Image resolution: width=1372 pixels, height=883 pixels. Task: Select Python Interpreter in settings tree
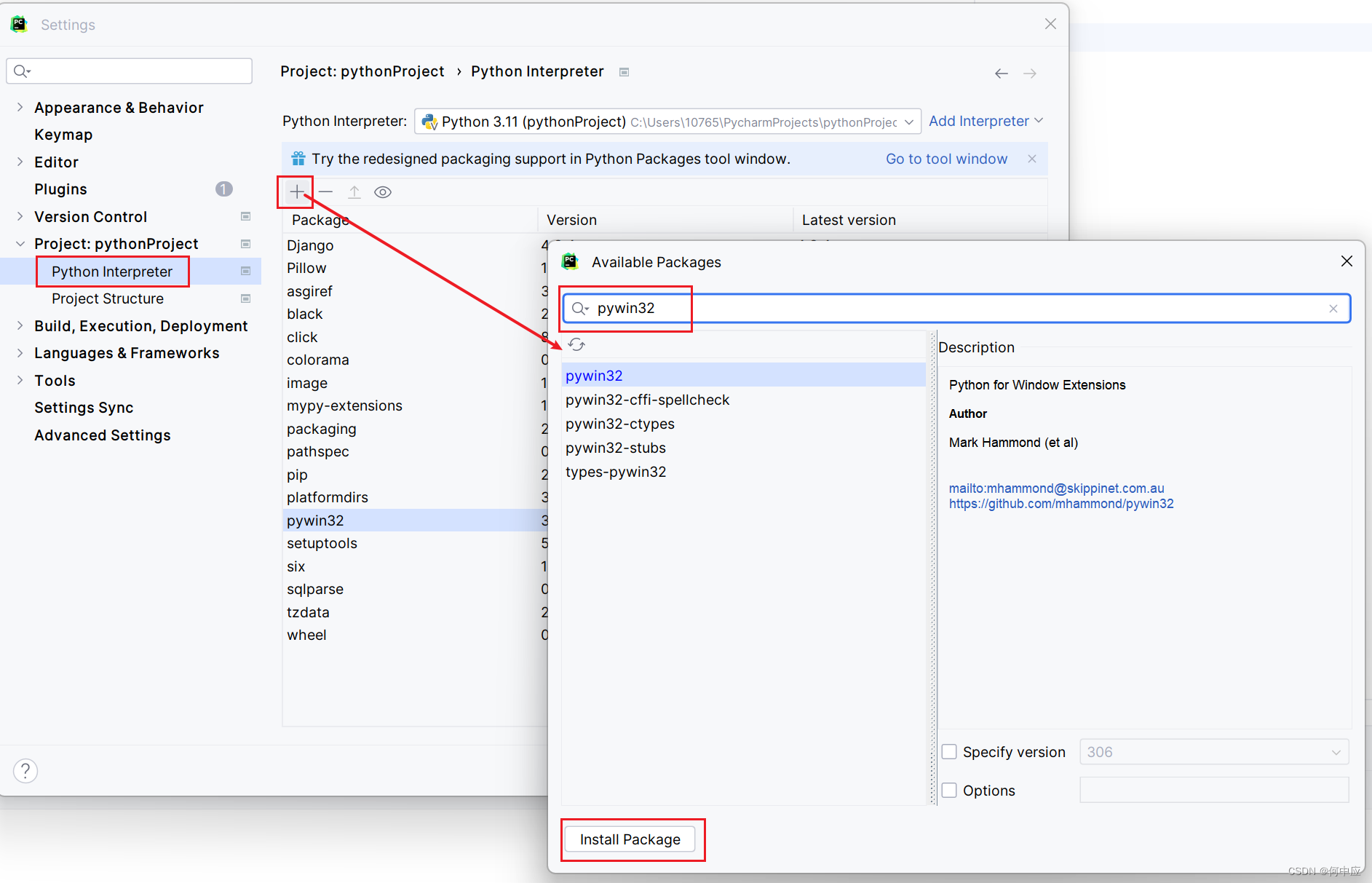click(x=112, y=272)
